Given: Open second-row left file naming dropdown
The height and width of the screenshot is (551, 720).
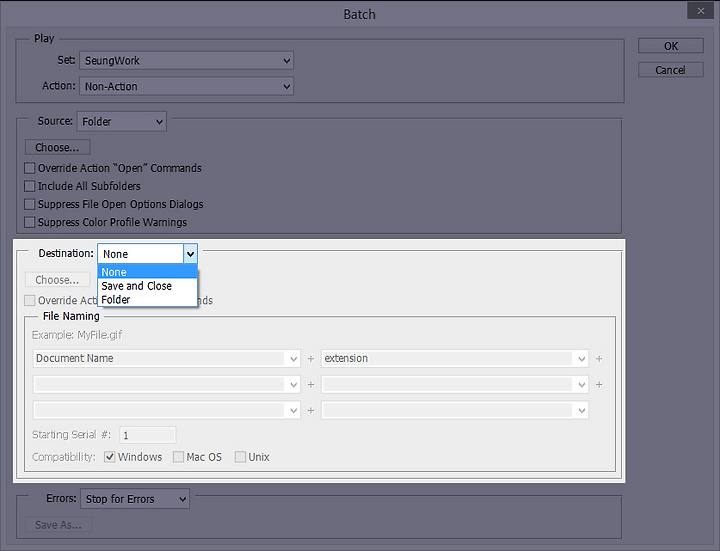Looking at the screenshot, I should tap(167, 384).
